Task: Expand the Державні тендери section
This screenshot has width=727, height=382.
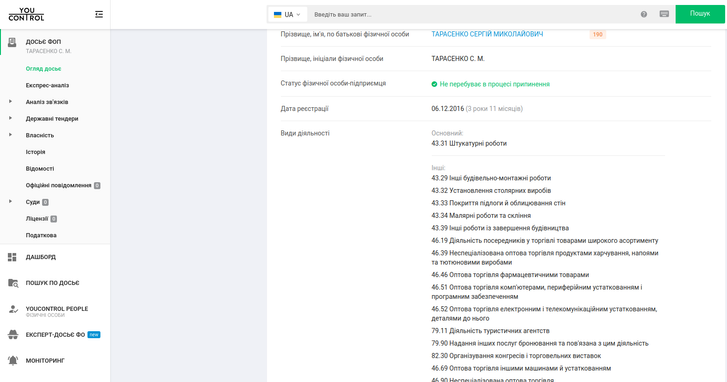Action: (10, 118)
